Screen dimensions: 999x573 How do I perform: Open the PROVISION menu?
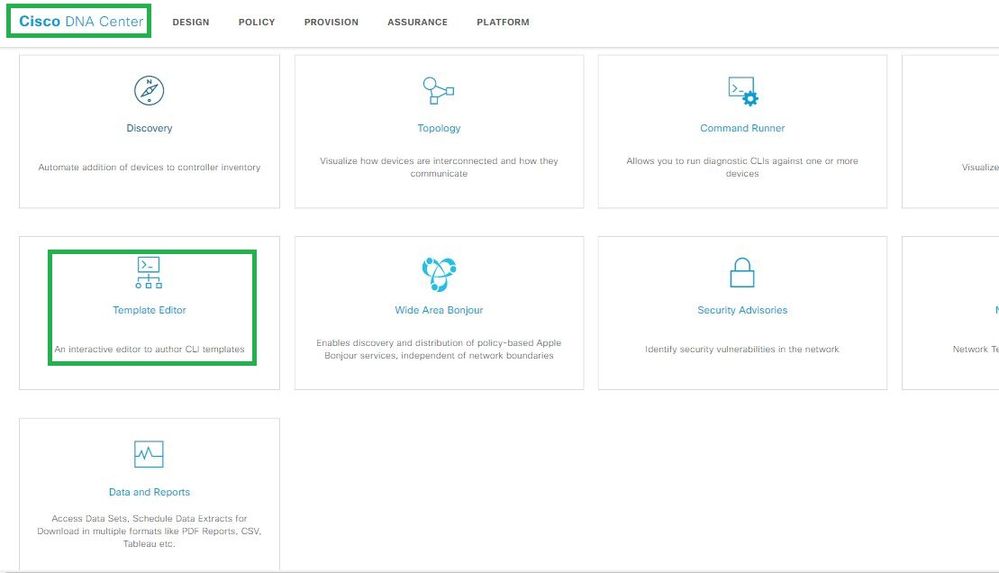(x=331, y=22)
